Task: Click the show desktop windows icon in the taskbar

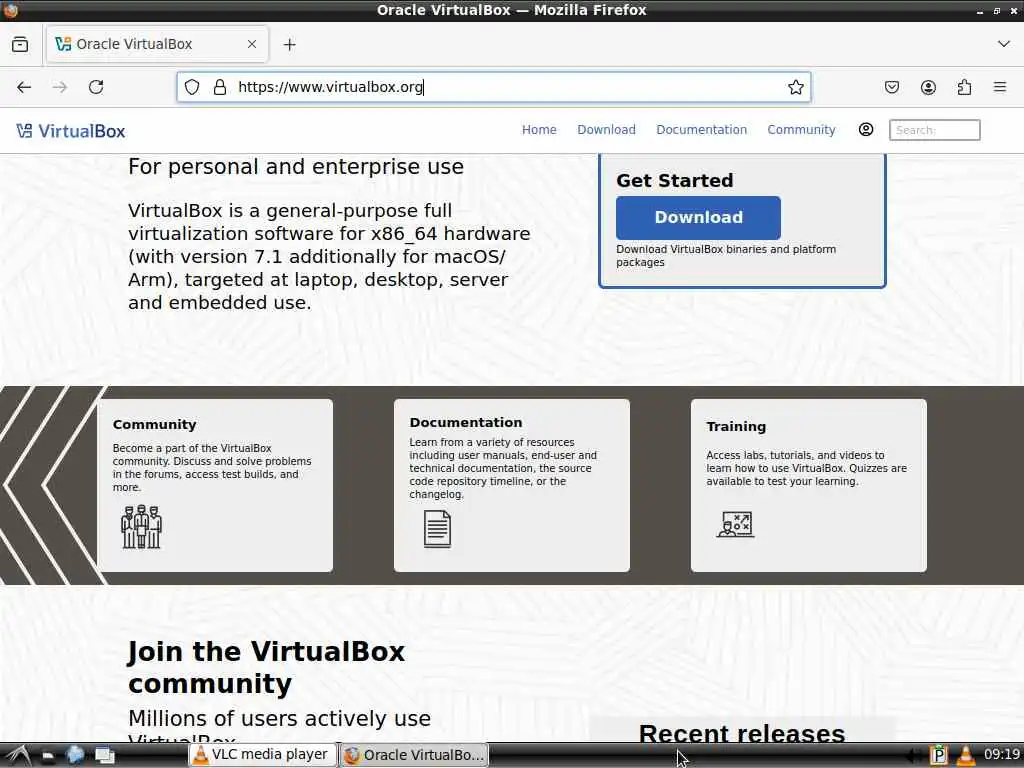Action: pos(104,756)
